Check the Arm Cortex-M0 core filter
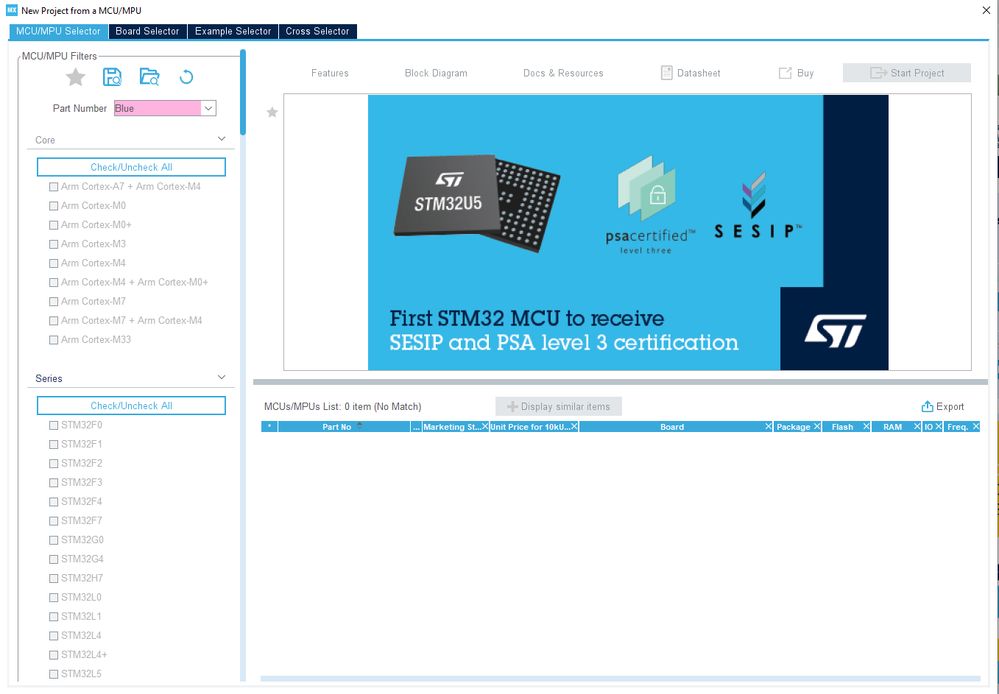 54,206
